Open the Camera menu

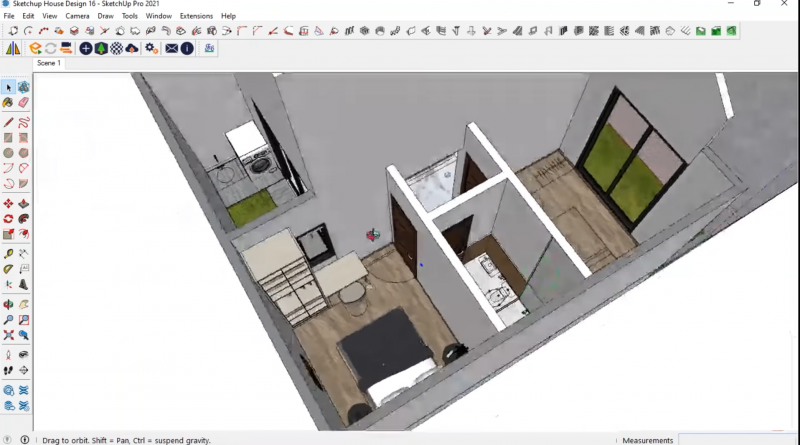(77, 16)
